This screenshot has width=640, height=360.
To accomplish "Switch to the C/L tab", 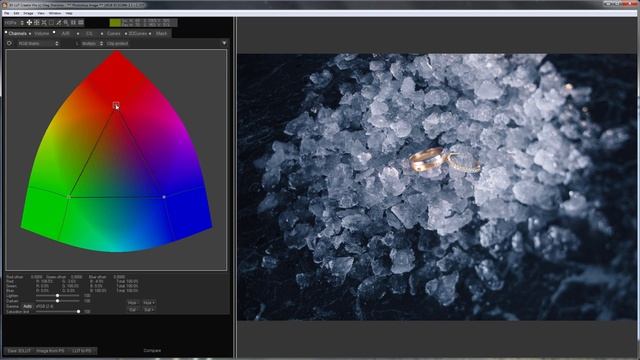I will (89, 33).
